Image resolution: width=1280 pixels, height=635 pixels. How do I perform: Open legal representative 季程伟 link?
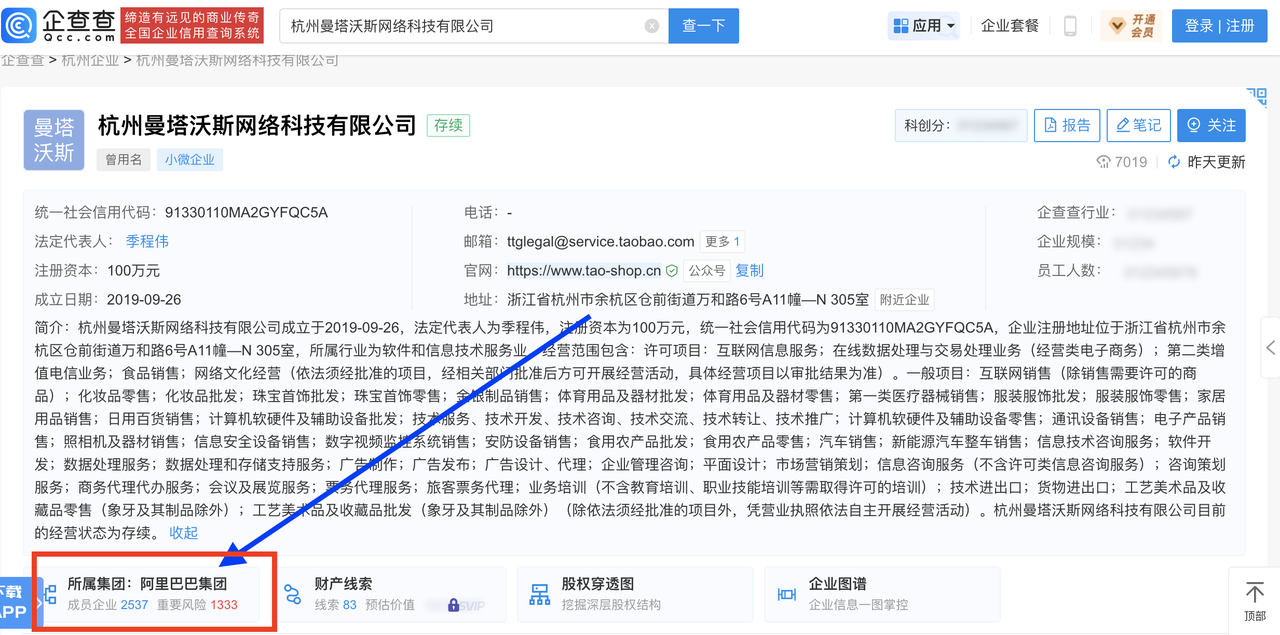(x=147, y=241)
